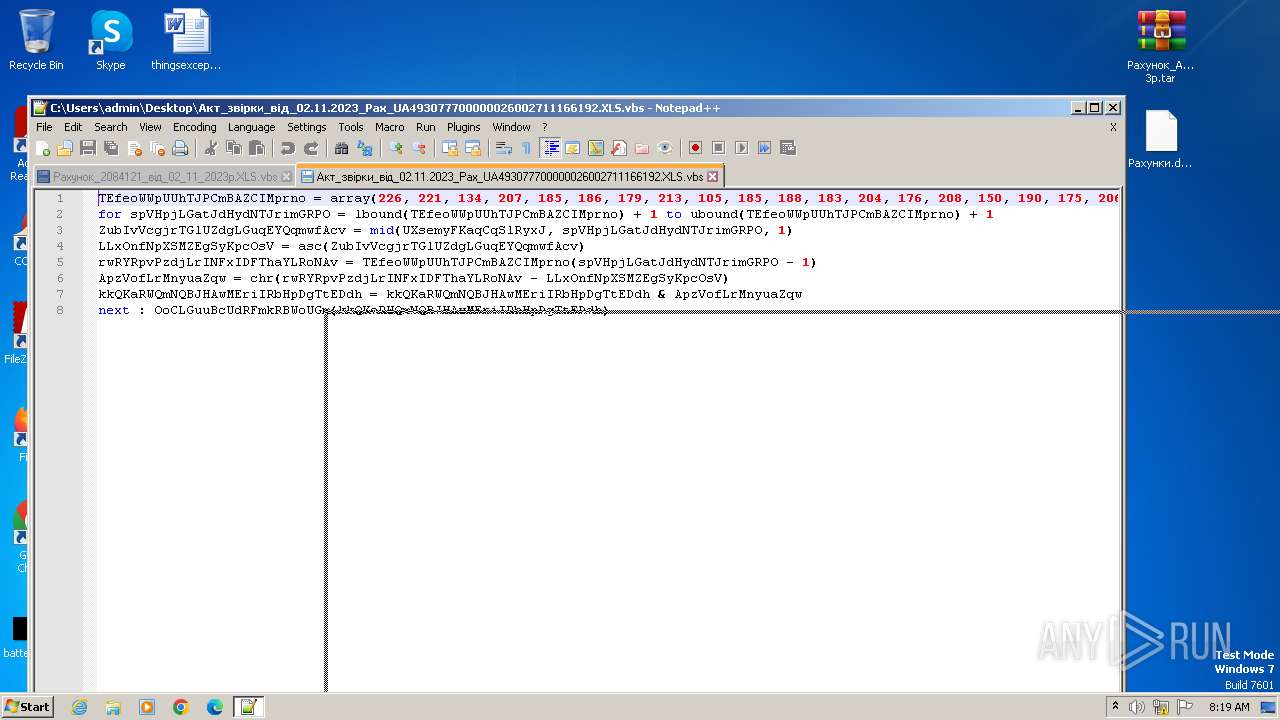Screen dimensions: 1280x720
Task: Open Recycle Bin desktop icon
Action: tap(36, 40)
